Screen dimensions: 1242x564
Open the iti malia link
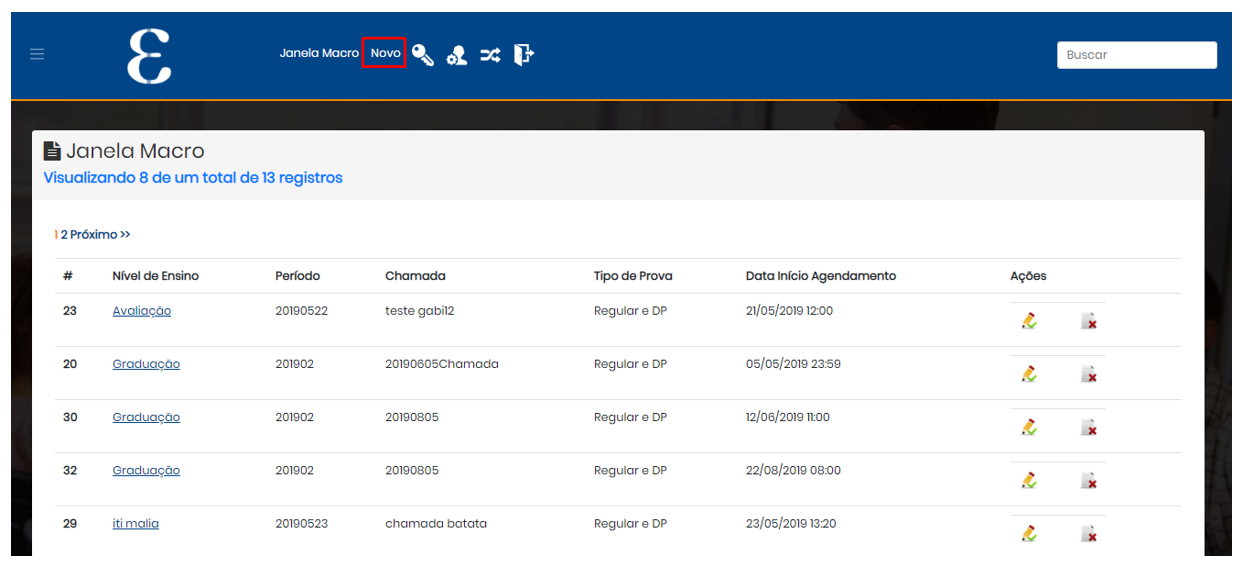click(x=135, y=523)
